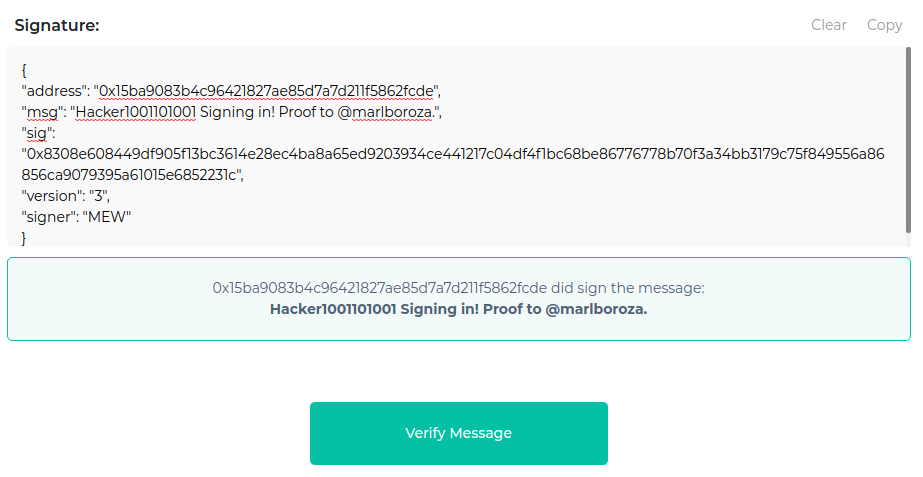
Task: Click the underlined Hacker1001101001 word in textarea
Action: (x=136, y=112)
